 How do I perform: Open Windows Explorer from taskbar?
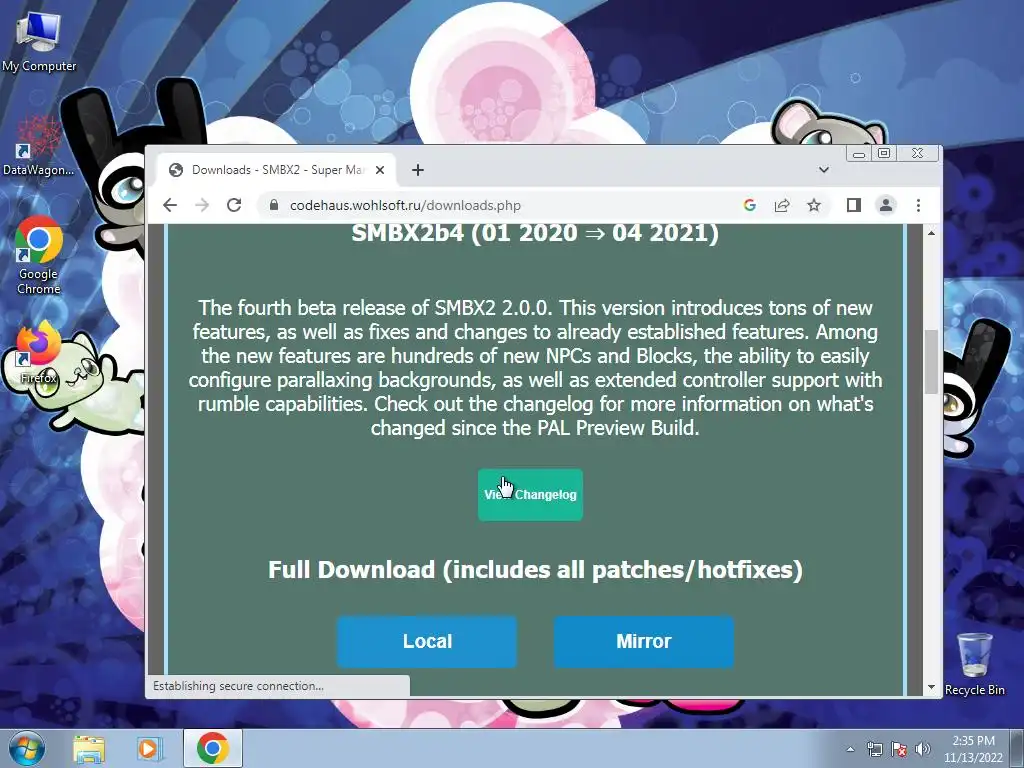(x=89, y=748)
